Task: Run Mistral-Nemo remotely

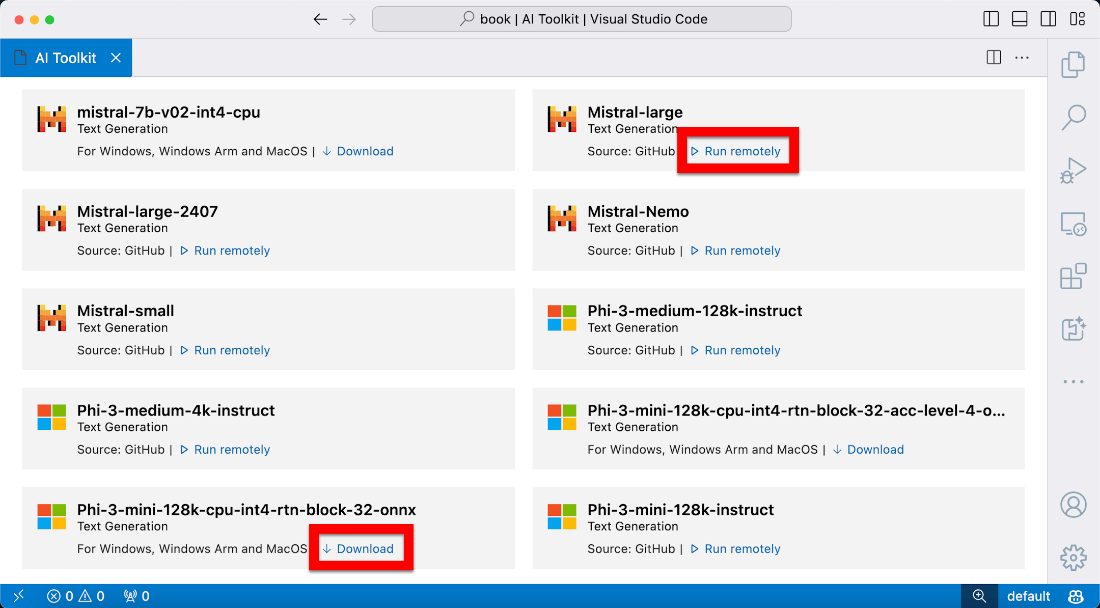Action: [x=735, y=250]
